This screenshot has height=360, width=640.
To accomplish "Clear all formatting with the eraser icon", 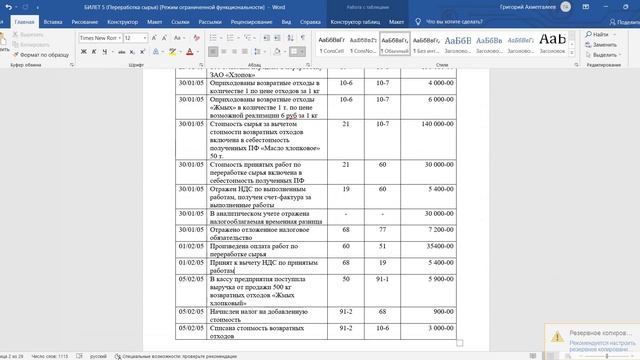I will click(x=196, y=38).
